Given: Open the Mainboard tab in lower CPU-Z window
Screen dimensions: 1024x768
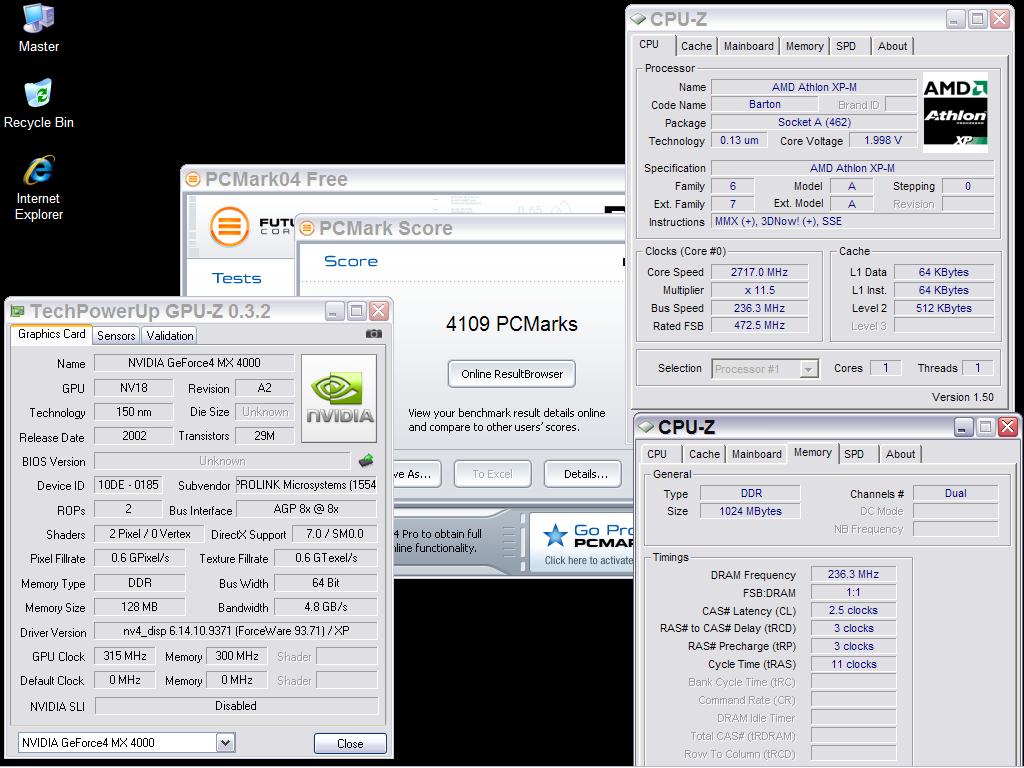Looking at the screenshot, I should (757, 455).
